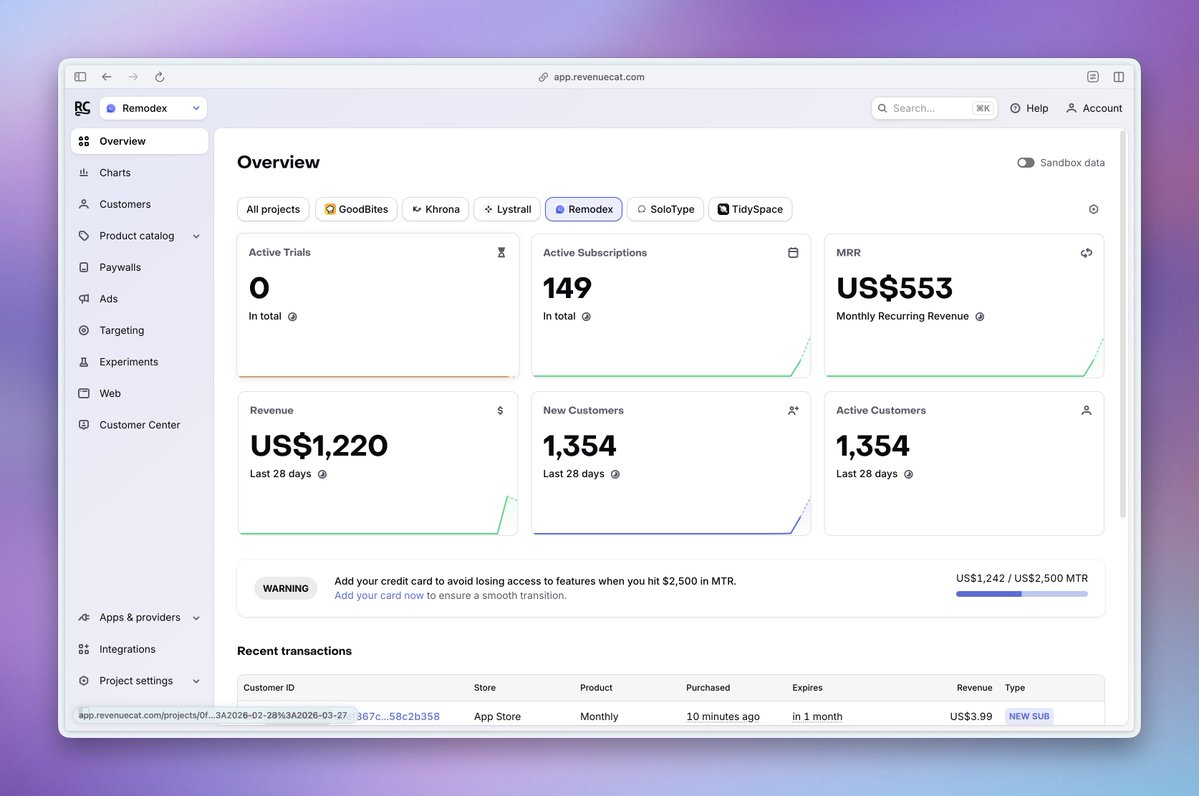1199x796 pixels.
Task: Click the MRR recurring arrows icon
Action: 1087,252
